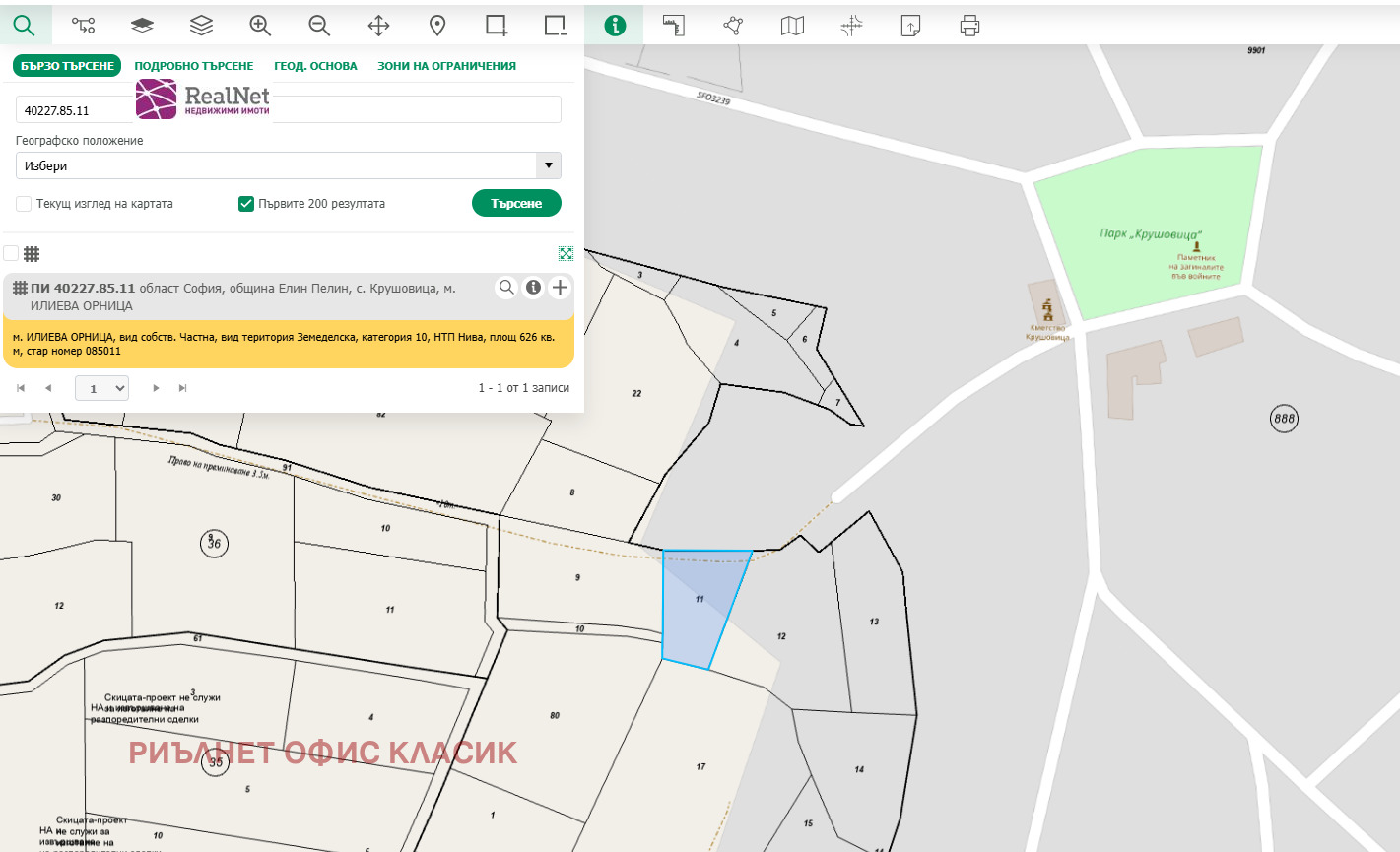Switch to the ПОДРОБНО ТЪРСЕНЕ tab
The image size is (1400, 852).
coord(196,65)
